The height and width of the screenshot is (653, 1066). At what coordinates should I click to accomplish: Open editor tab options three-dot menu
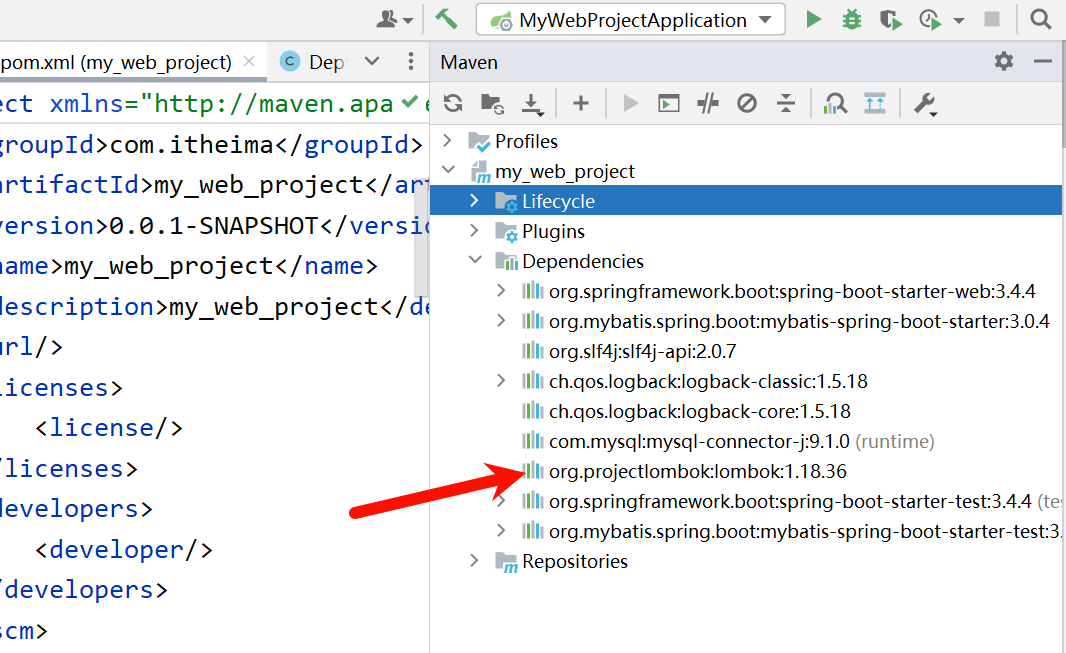click(411, 61)
